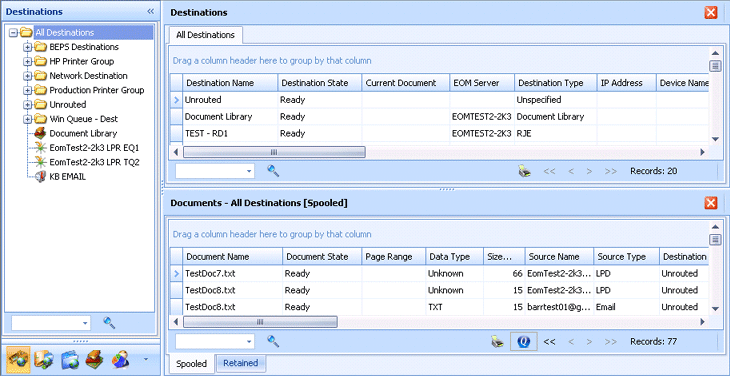Open navigation bar overflow dropdown arrow
The height and width of the screenshot is (376, 730).
click(147, 359)
